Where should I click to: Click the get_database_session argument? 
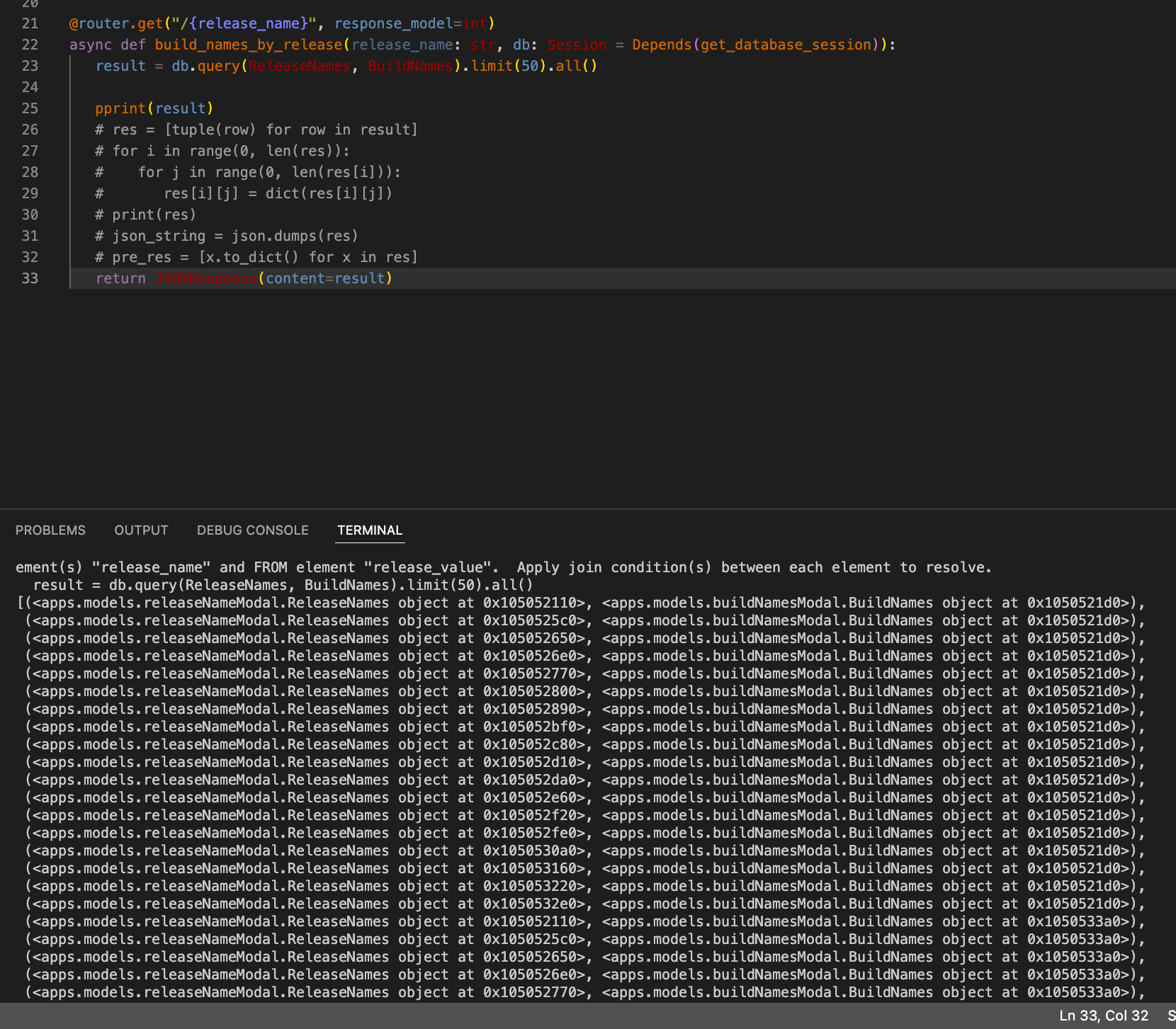point(786,45)
